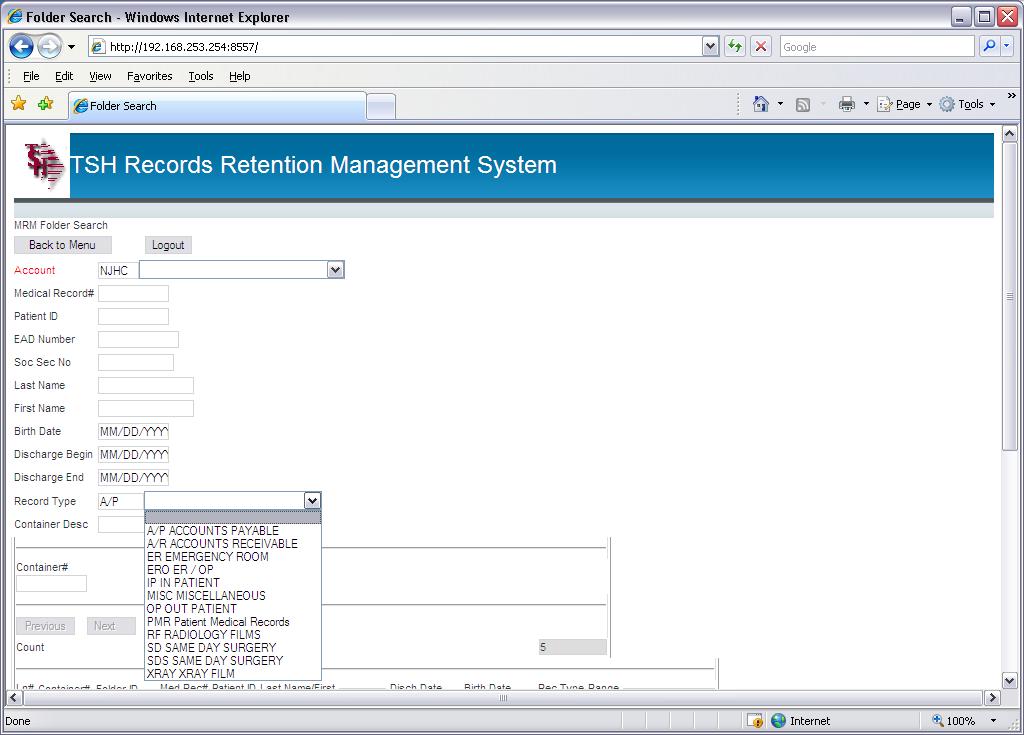Open the Account dropdown list
The image size is (1024, 735).
(335, 270)
